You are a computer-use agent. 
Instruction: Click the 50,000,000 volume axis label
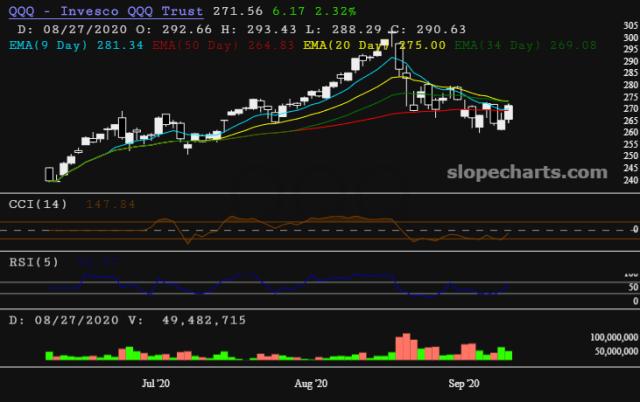coord(616,351)
